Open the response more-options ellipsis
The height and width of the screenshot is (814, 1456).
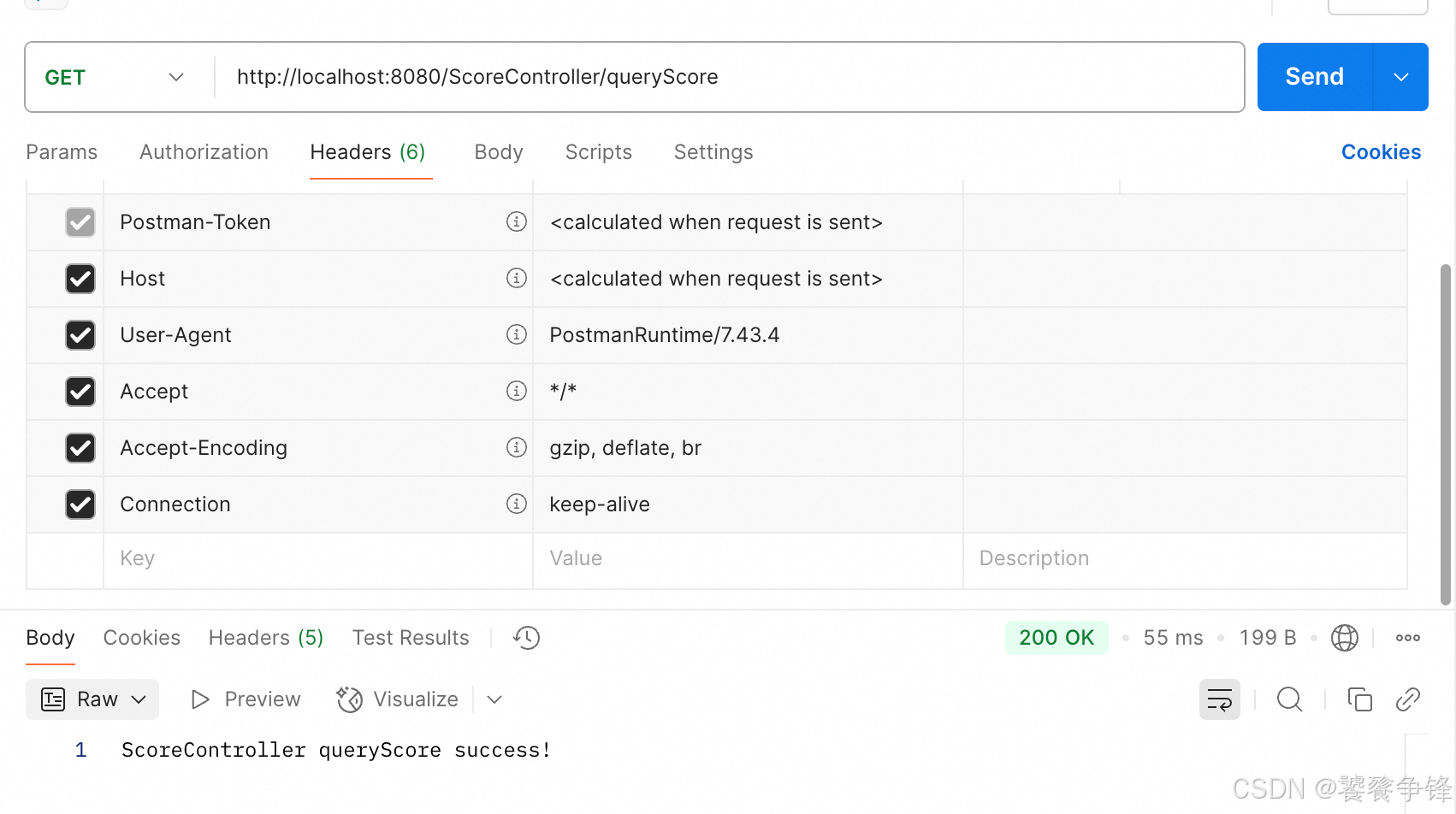tap(1407, 638)
